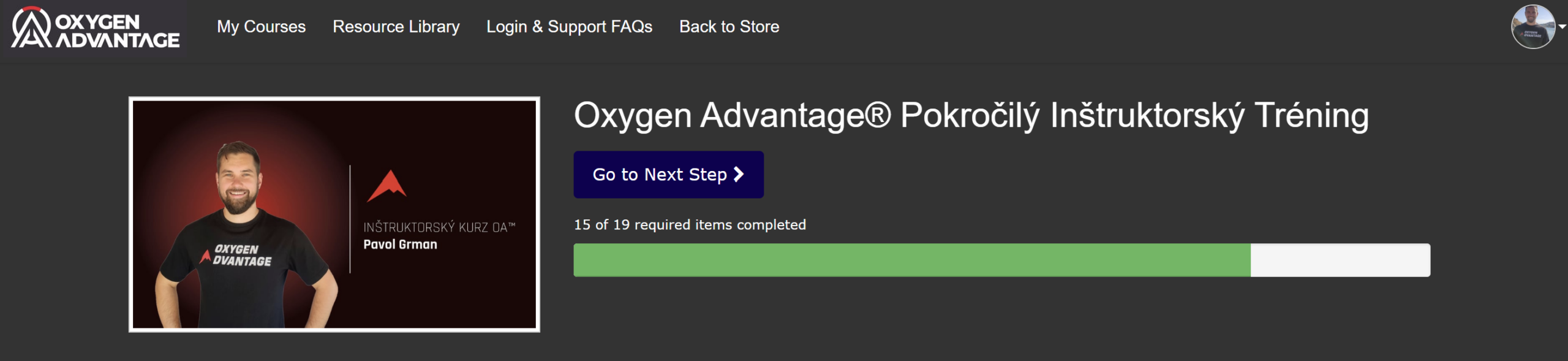Screen dimensions: 1568x361
Task: Click the Pavol Grman name in banner
Action: (400, 245)
